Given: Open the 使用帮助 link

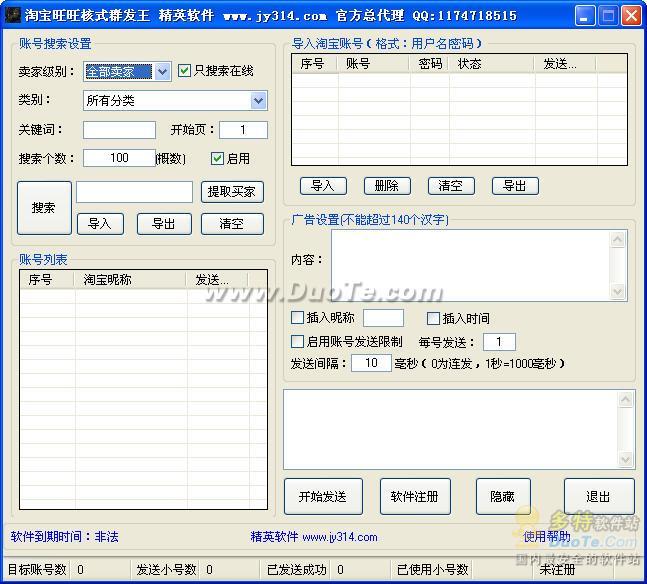Looking at the screenshot, I should (x=547, y=537).
